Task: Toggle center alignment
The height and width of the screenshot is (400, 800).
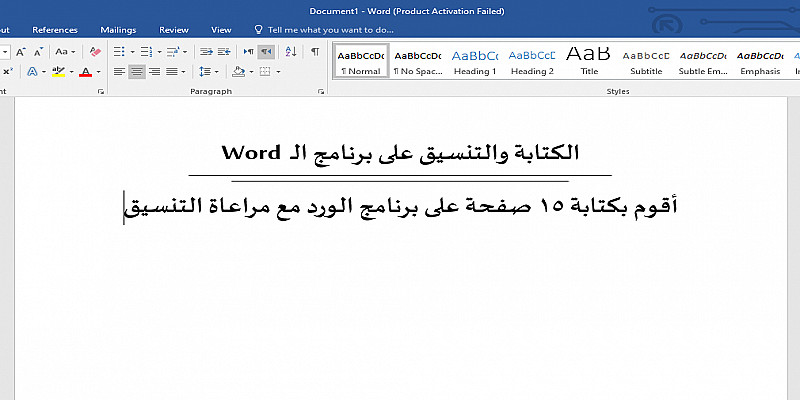Action: 136,72
